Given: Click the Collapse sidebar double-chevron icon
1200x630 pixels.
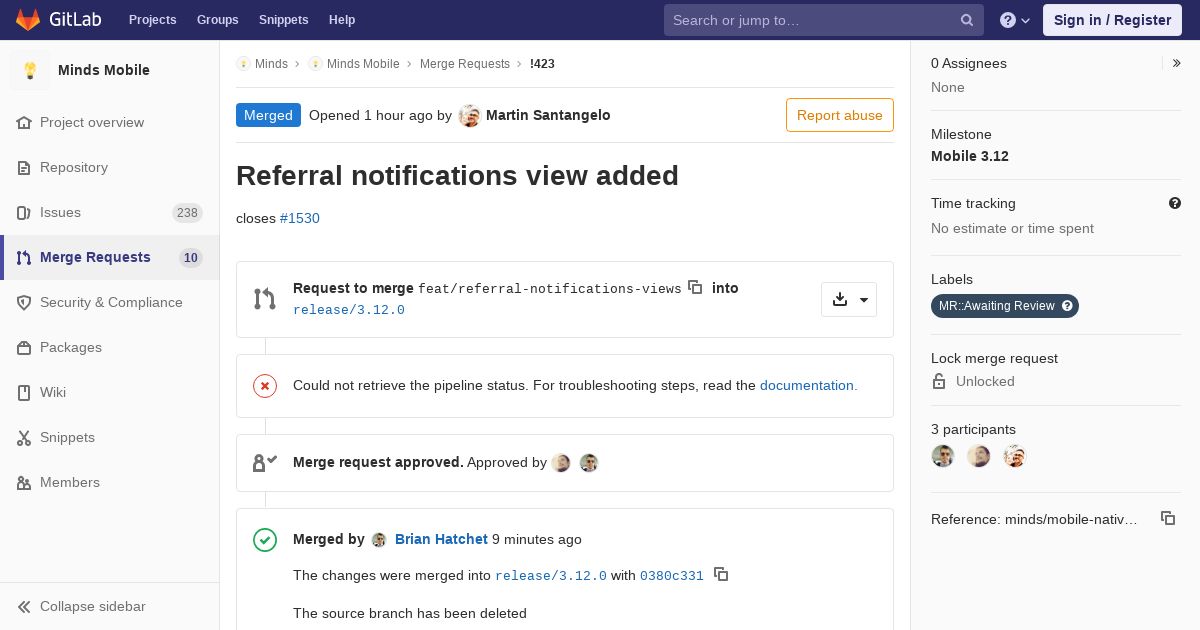Looking at the screenshot, I should [24, 606].
